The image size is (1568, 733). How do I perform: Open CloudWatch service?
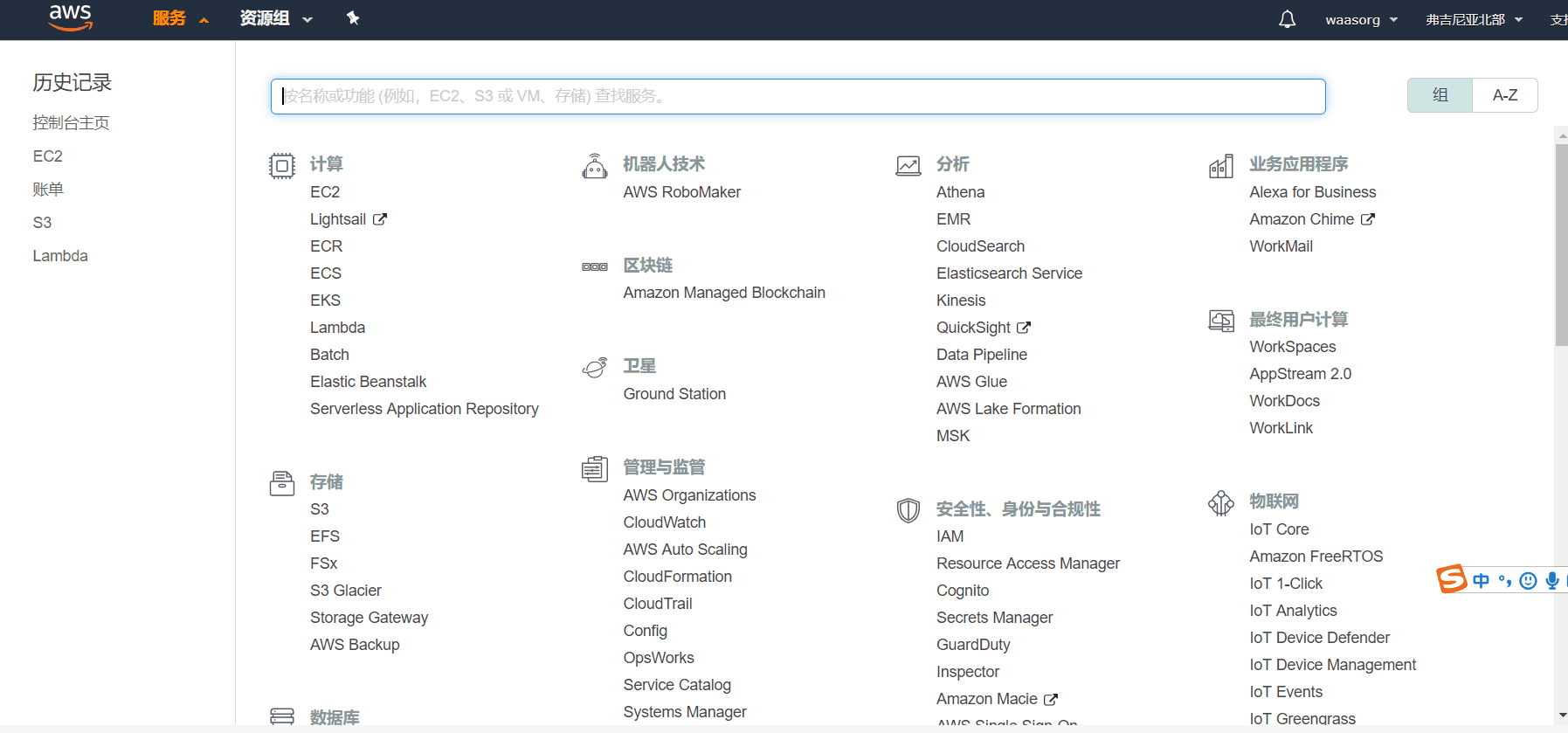[664, 522]
